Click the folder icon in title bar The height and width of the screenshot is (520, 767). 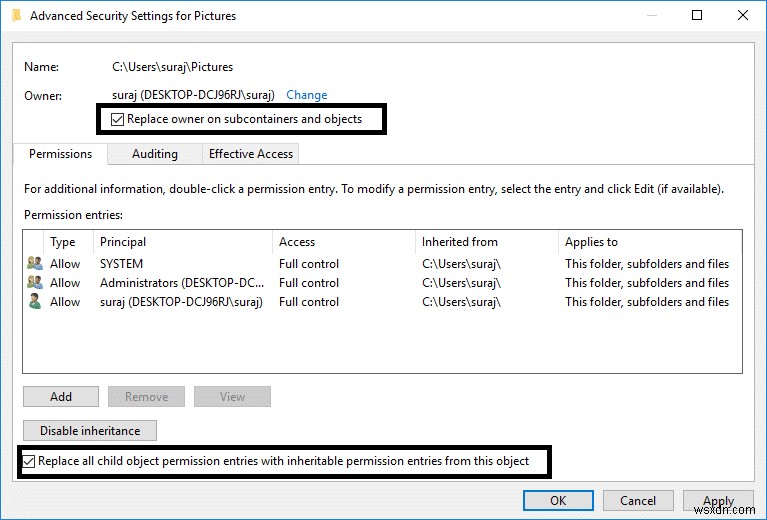[15, 16]
